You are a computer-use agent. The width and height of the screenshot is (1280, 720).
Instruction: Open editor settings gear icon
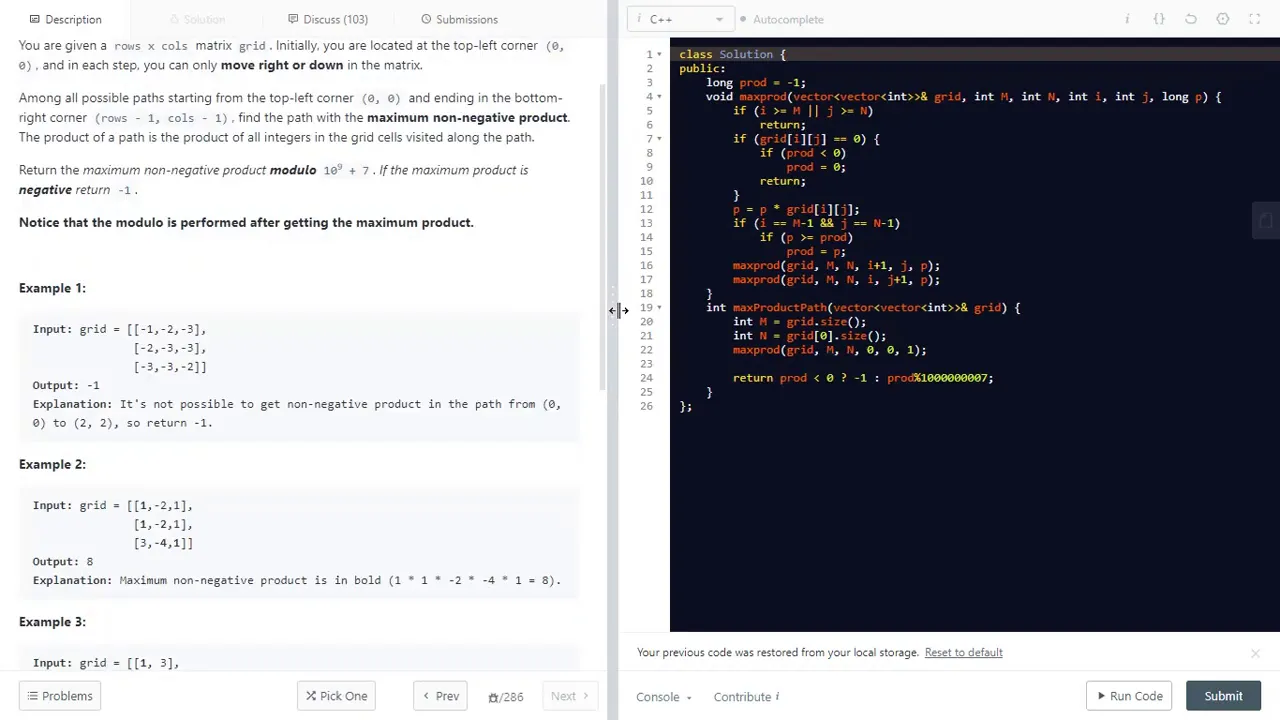click(1223, 19)
